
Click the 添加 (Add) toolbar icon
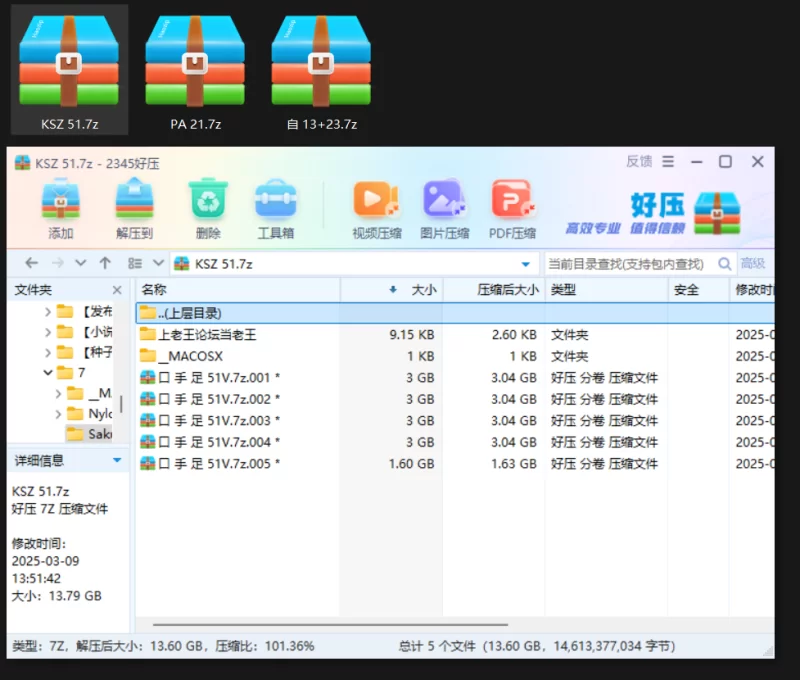pos(61,209)
